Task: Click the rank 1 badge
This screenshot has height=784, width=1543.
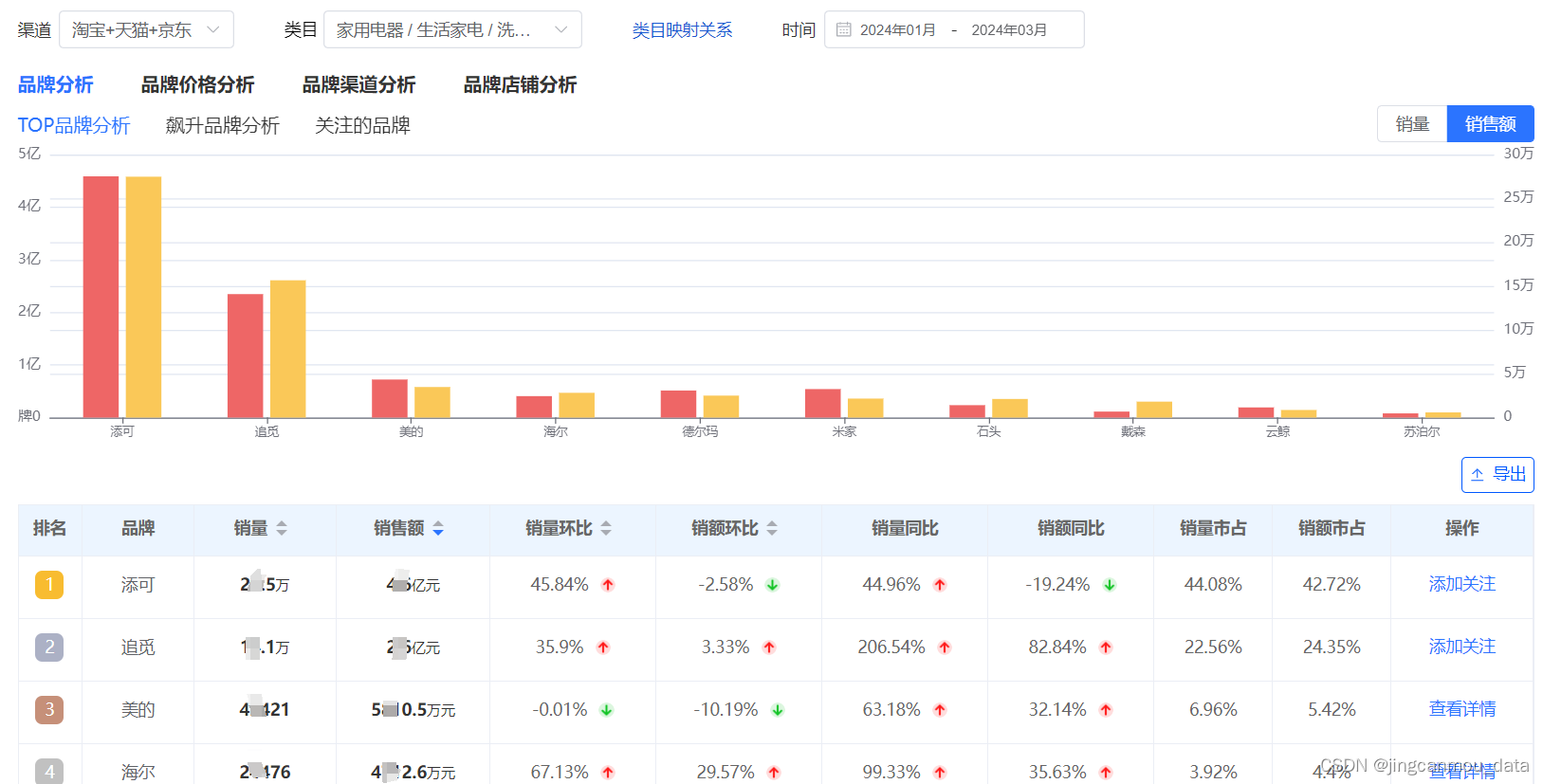Action: click(49, 585)
